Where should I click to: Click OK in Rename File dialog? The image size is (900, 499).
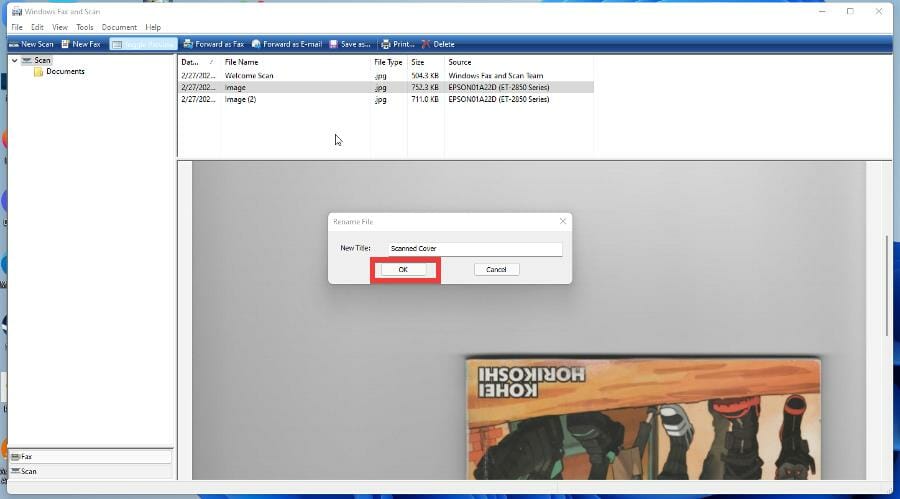[x=403, y=269]
